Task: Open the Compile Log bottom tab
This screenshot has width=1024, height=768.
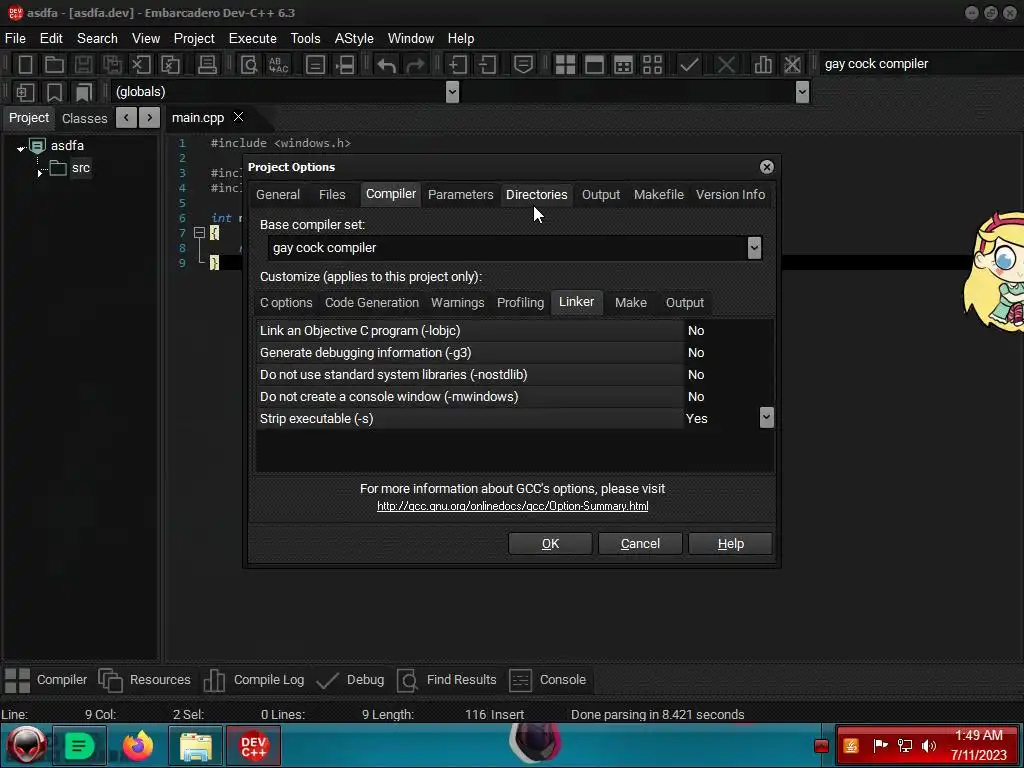Action: (253, 680)
